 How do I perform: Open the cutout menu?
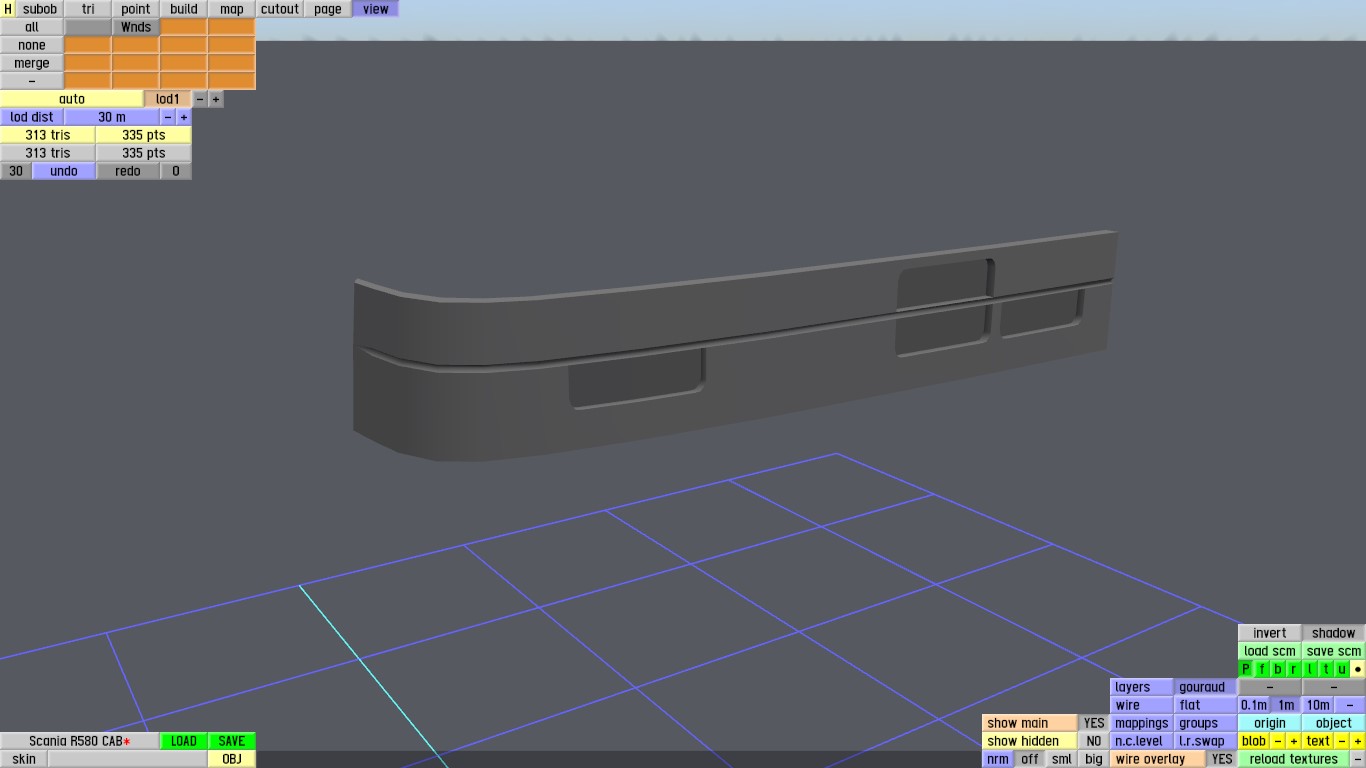click(280, 9)
